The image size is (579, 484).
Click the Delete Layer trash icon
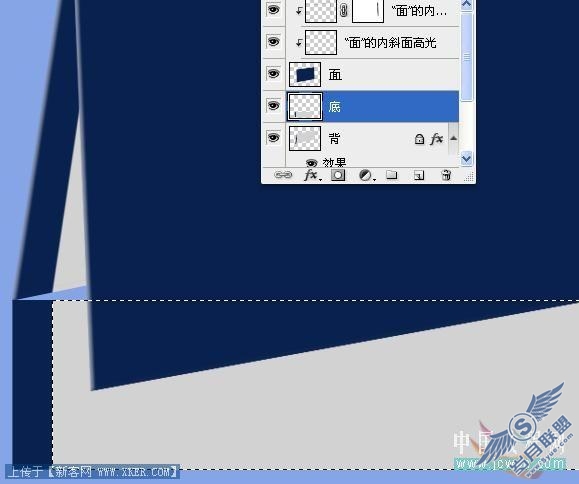point(446,175)
